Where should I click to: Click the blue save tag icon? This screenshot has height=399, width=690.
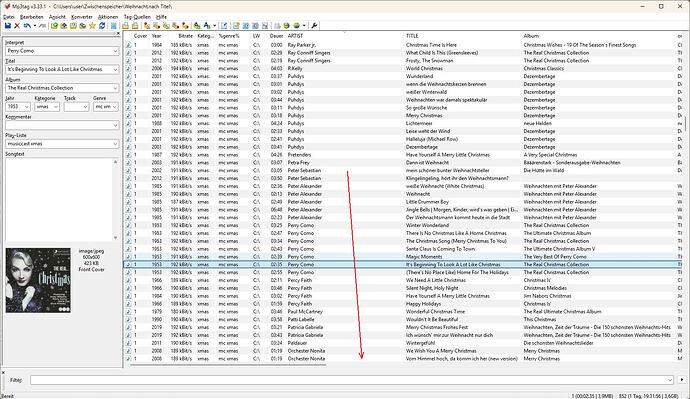point(7,26)
